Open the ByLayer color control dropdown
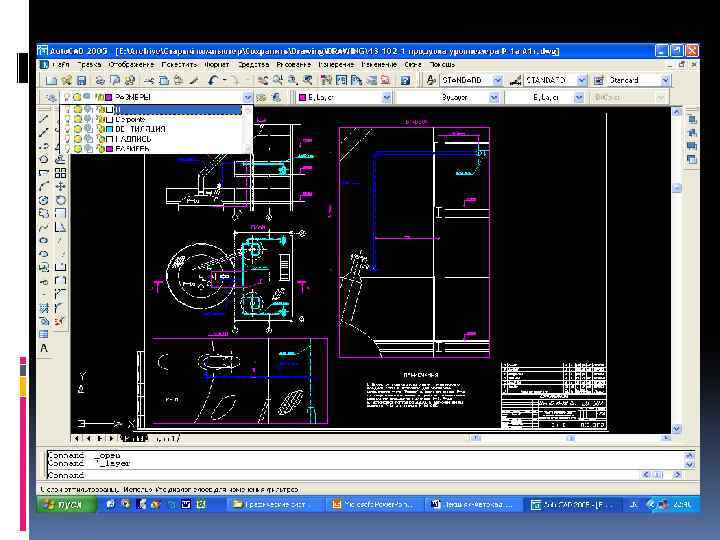Viewport: 720px width, 540px height. tap(387, 97)
